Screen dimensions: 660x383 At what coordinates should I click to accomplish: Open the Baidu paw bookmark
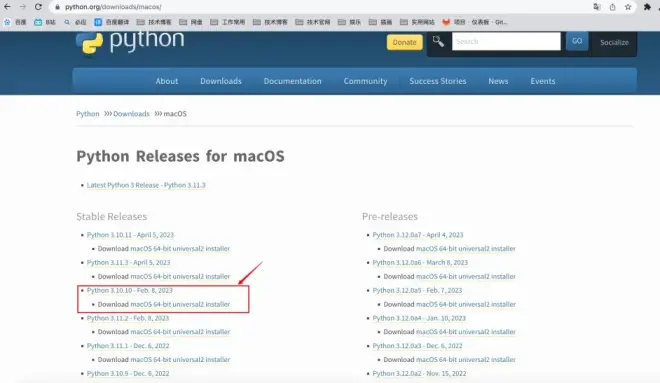click(x=15, y=22)
